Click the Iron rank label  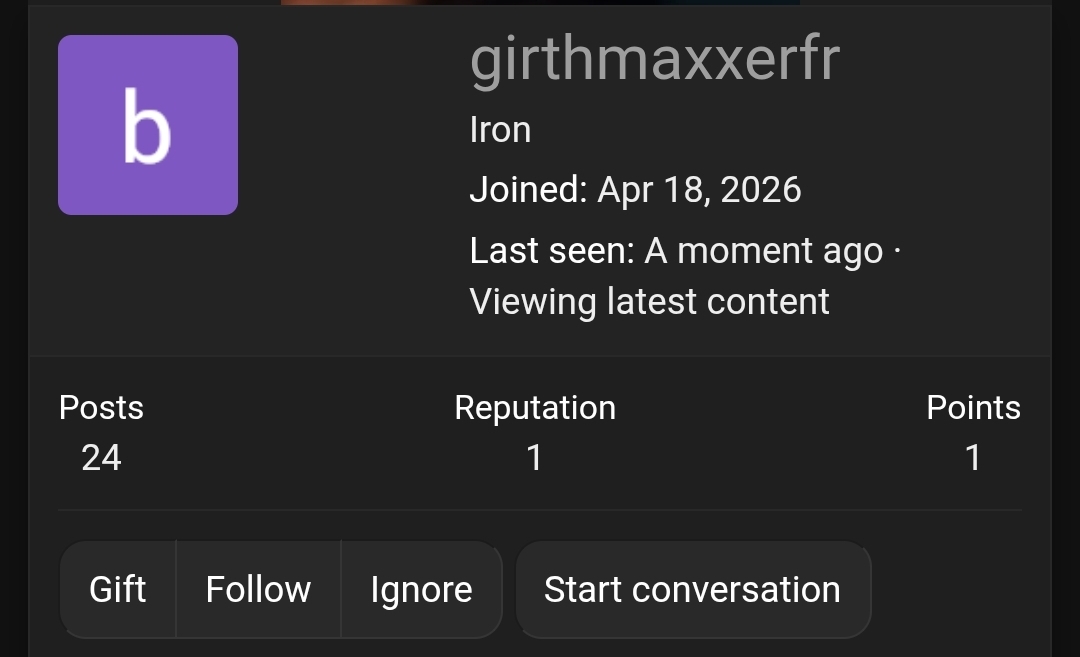click(x=501, y=129)
